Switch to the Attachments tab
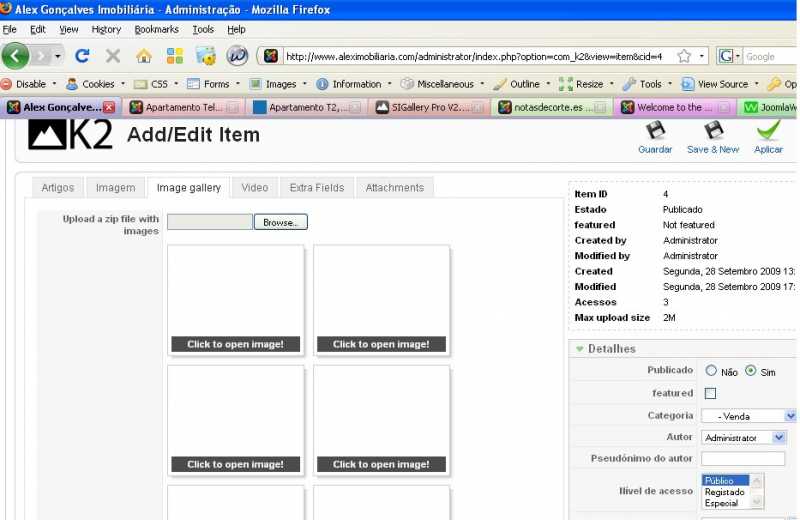 [394, 188]
